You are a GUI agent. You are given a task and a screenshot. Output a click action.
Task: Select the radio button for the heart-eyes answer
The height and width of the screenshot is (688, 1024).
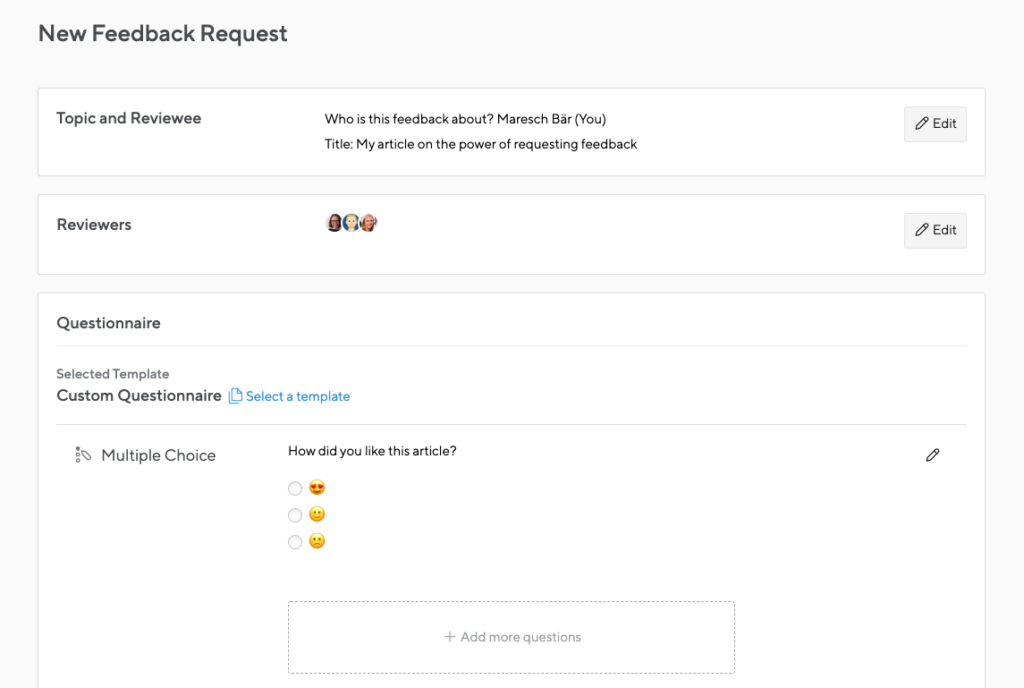295,488
